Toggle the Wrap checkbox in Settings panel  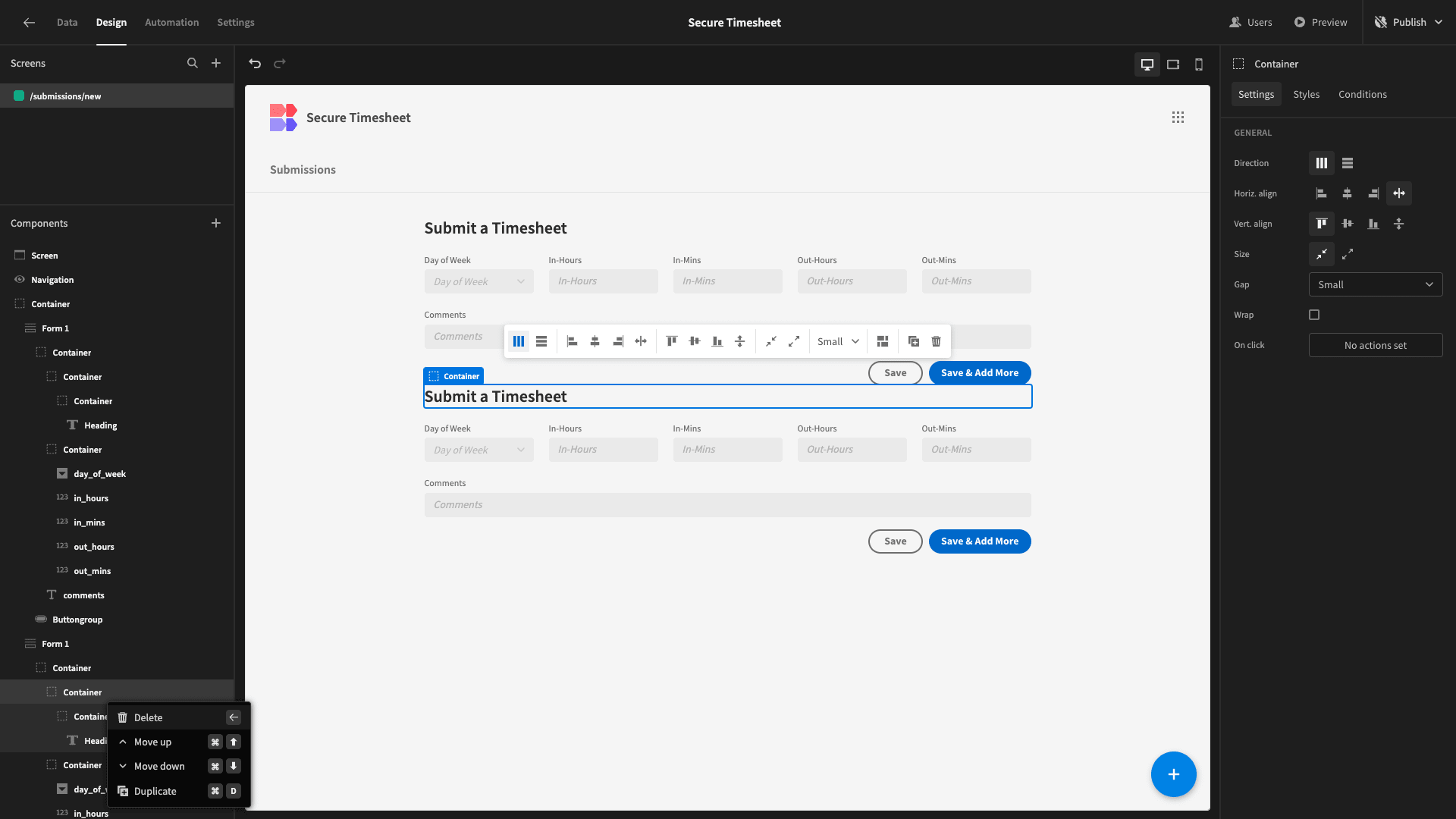(1314, 314)
